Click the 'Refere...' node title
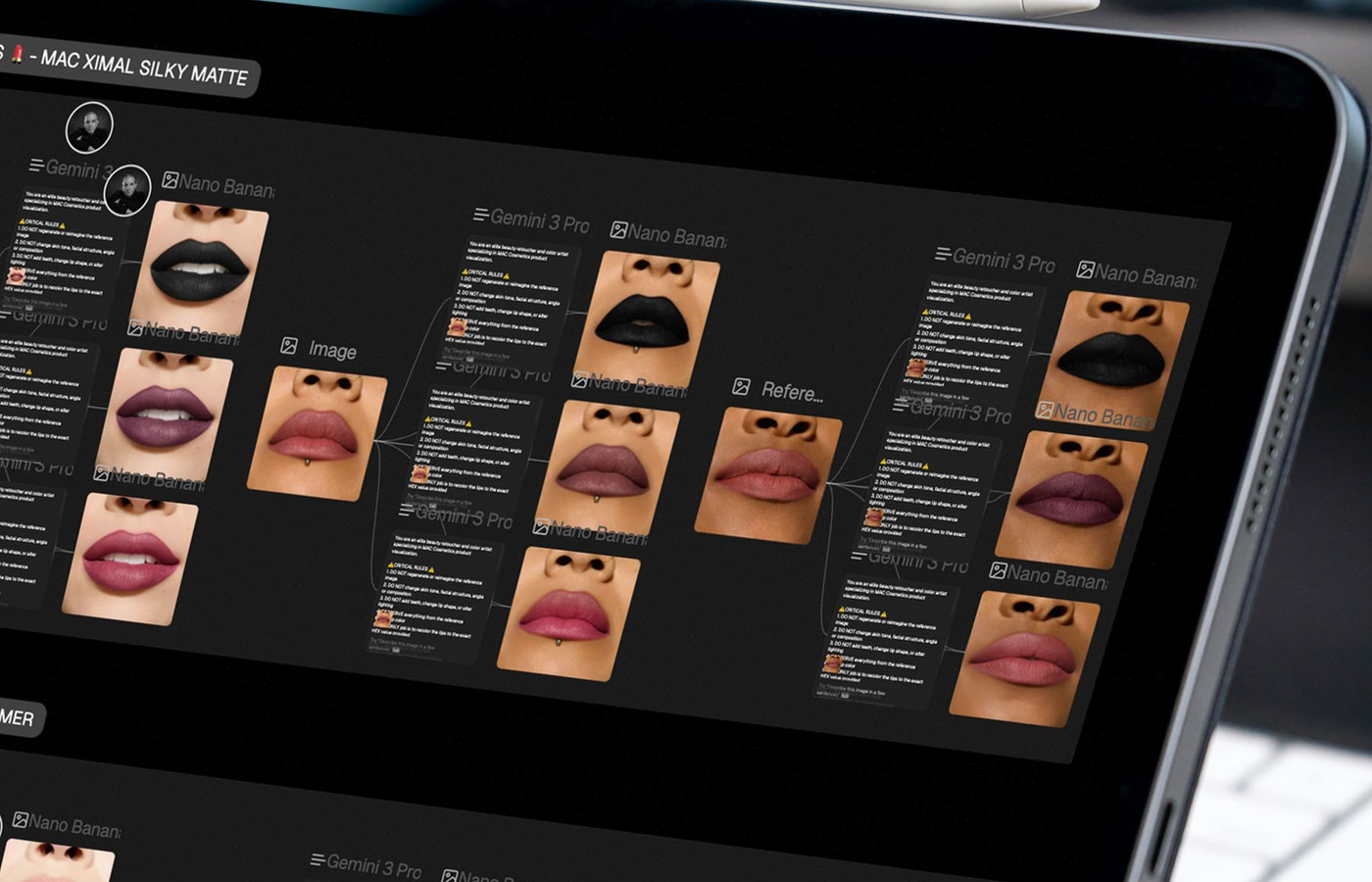The height and width of the screenshot is (882, 1372). pos(792,392)
